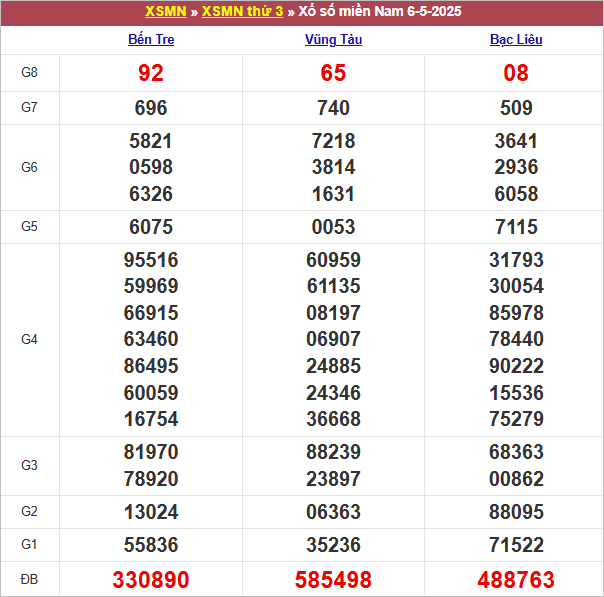The height and width of the screenshot is (597, 604).
Task: Click the G4 number 95516
Action: point(151,260)
